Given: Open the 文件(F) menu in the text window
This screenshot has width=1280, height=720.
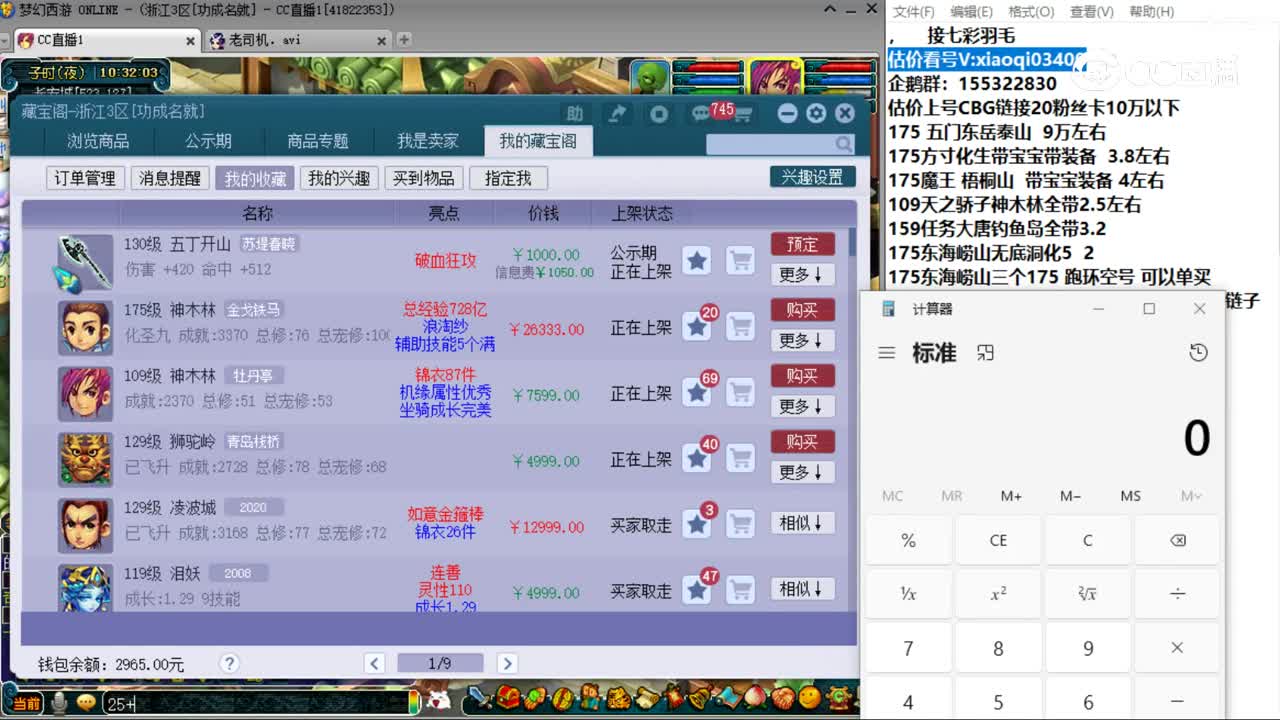Looking at the screenshot, I should [x=914, y=11].
